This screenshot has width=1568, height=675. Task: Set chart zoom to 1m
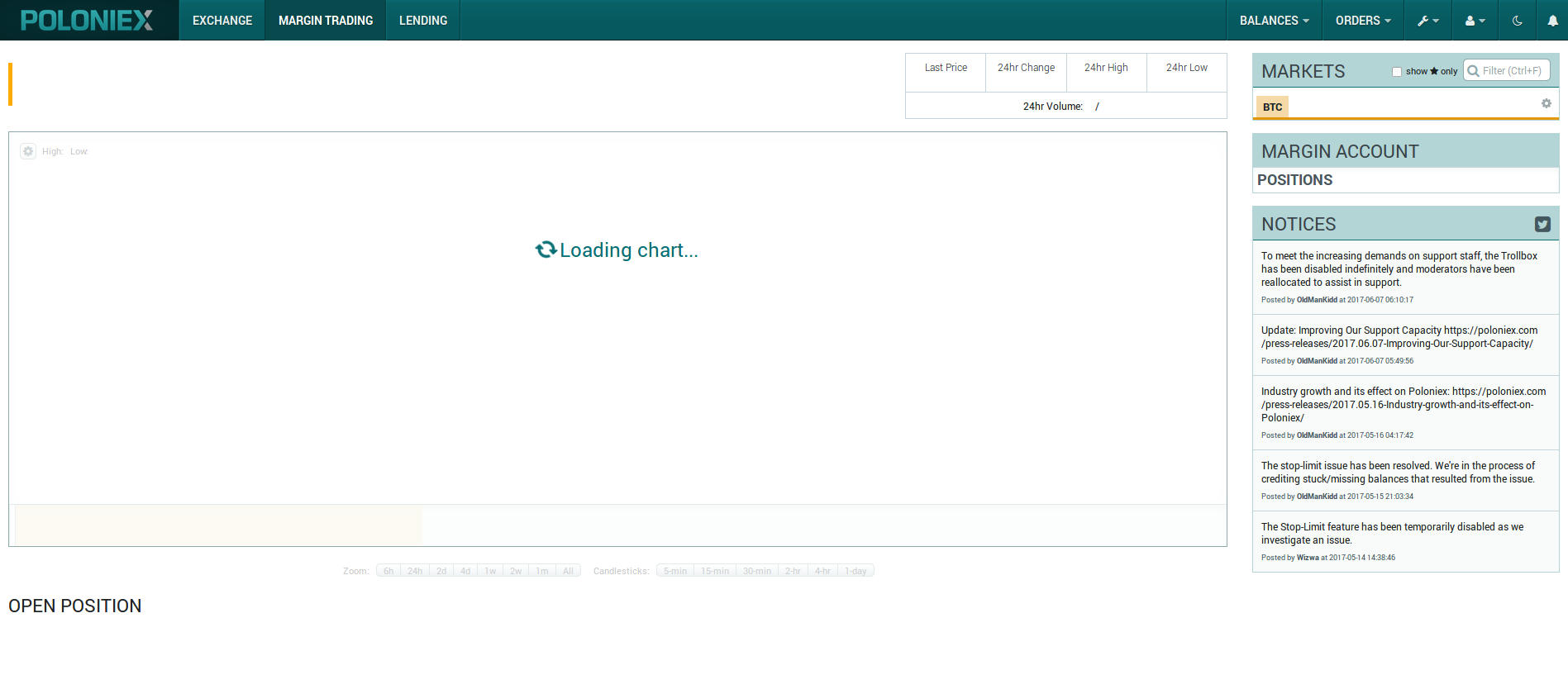(x=542, y=571)
